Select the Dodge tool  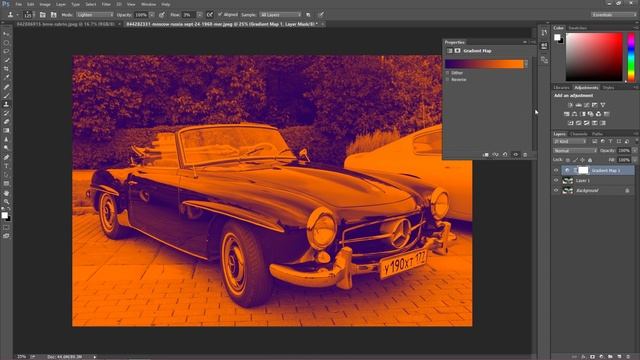(6, 148)
